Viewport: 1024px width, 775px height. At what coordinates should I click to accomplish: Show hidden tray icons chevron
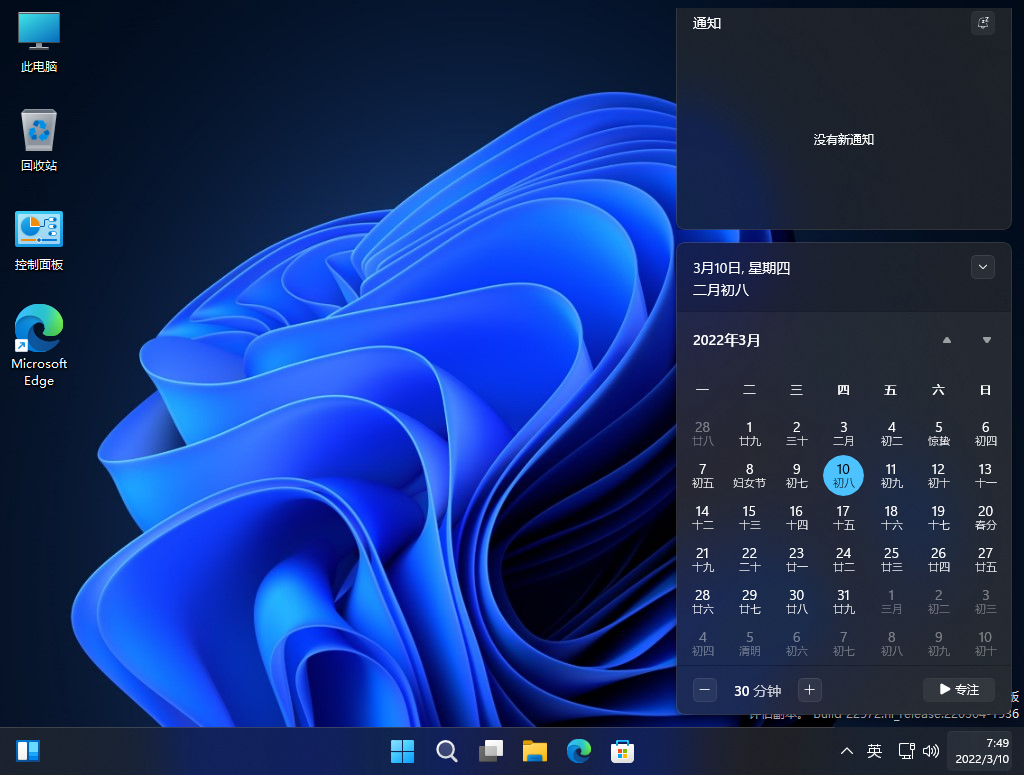click(x=846, y=750)
